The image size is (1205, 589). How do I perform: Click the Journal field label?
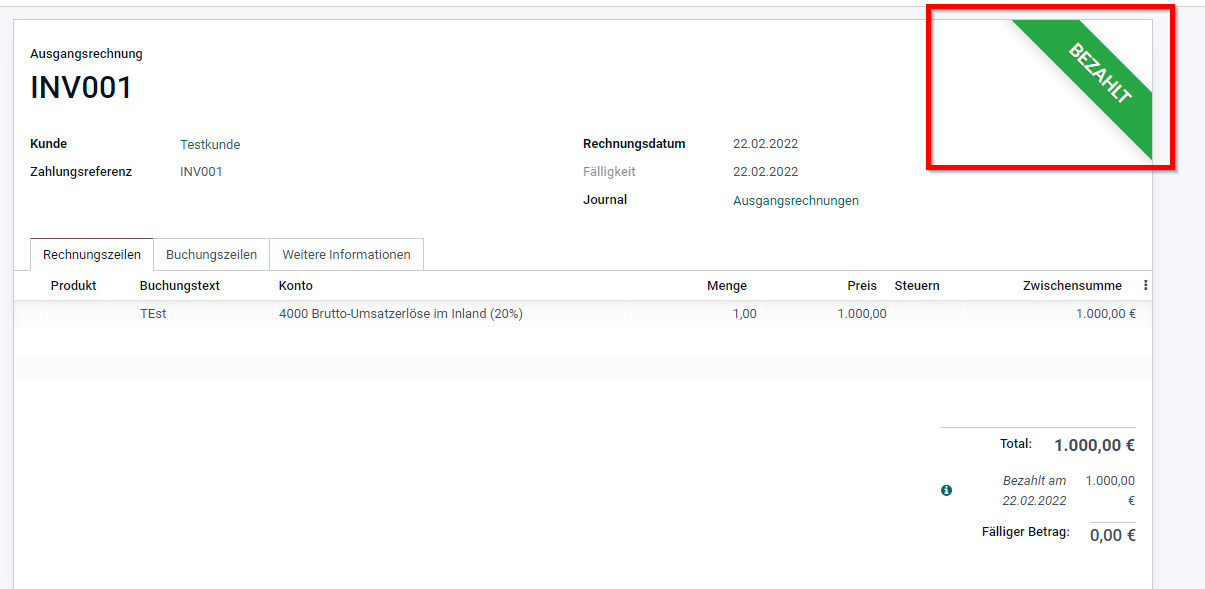(605, 200)
